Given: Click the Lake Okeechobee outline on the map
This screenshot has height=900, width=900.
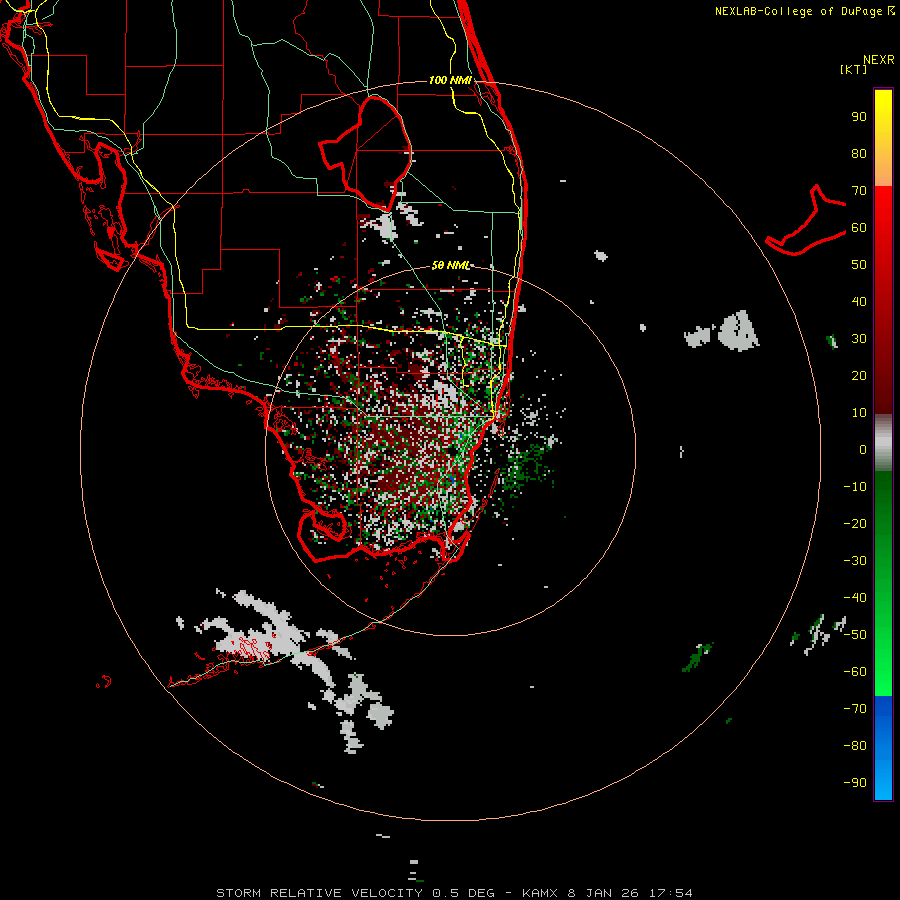Looking at the screenshot, I should pyautogui.click(x=366, y=153).
